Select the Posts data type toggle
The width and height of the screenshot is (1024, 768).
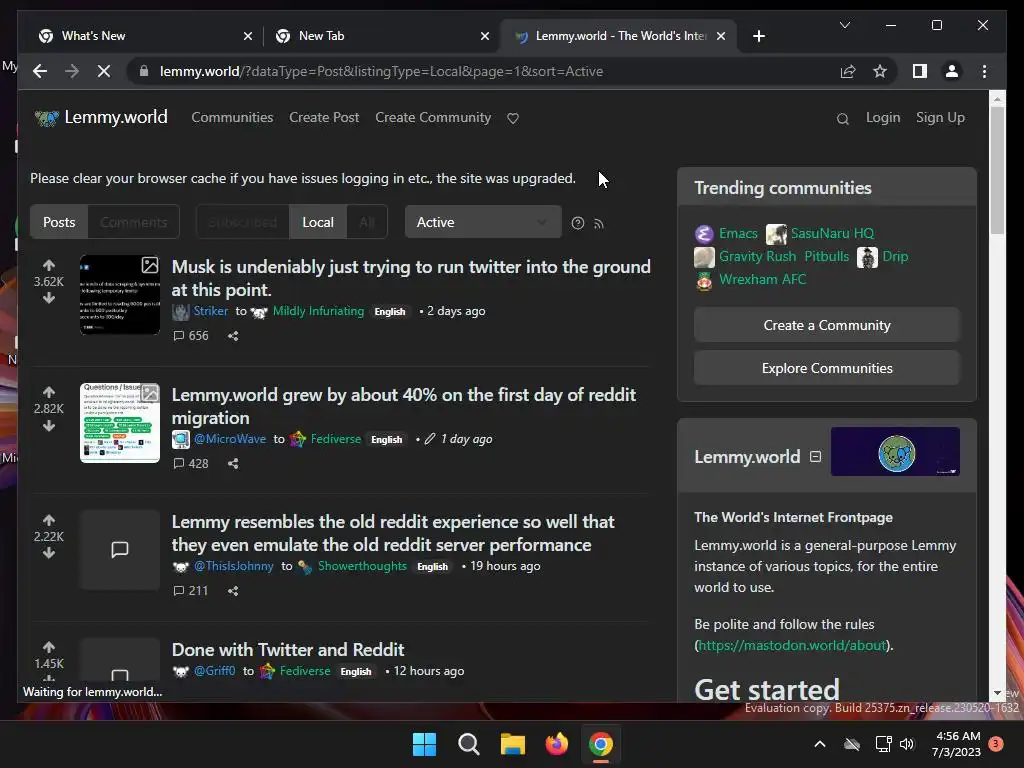tap(59, 222)
